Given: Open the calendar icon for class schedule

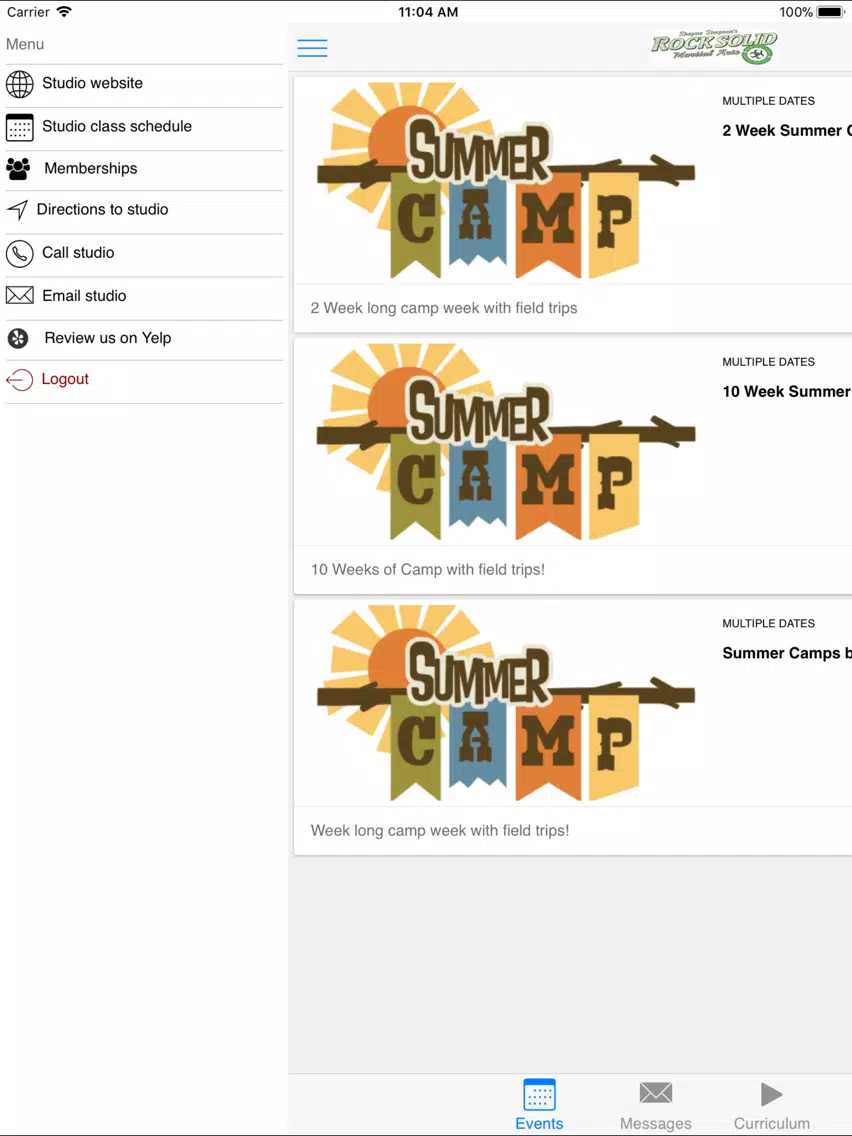Looking at the screenshot, I should (x=20, y=127).
